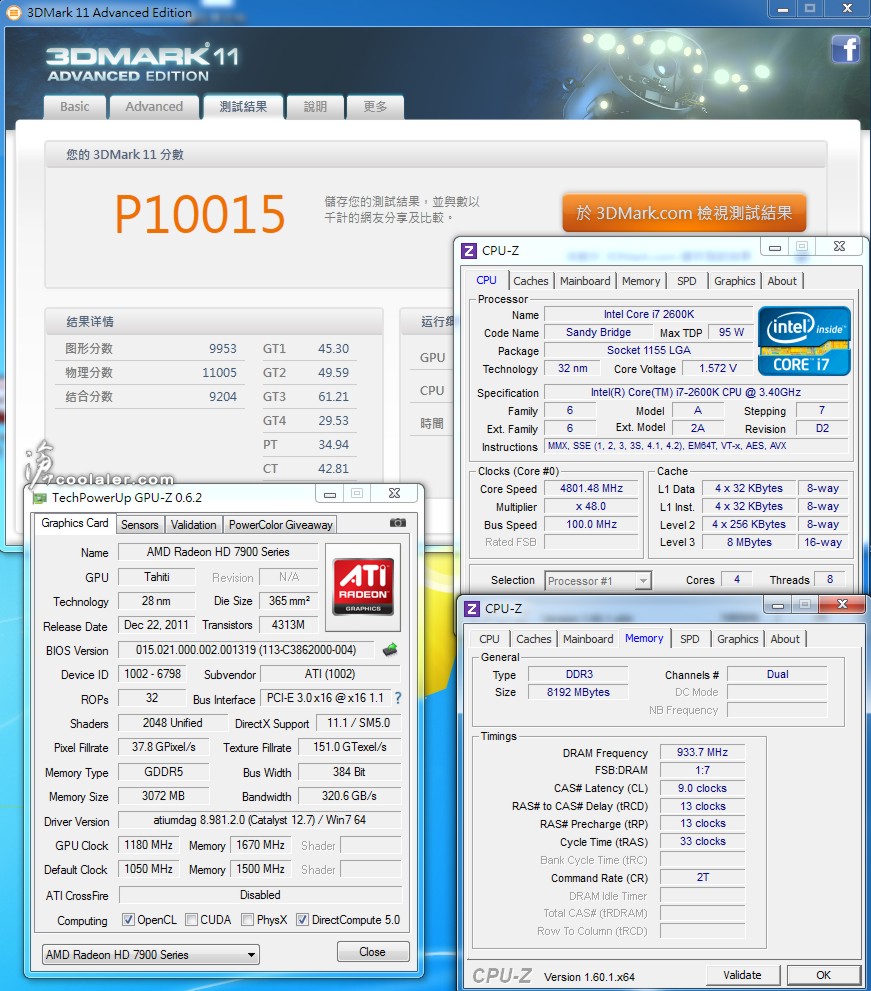Open the Processor #1 selection dropdown
Viewport: 871px width, 991px height.
(x=597, y=581)
